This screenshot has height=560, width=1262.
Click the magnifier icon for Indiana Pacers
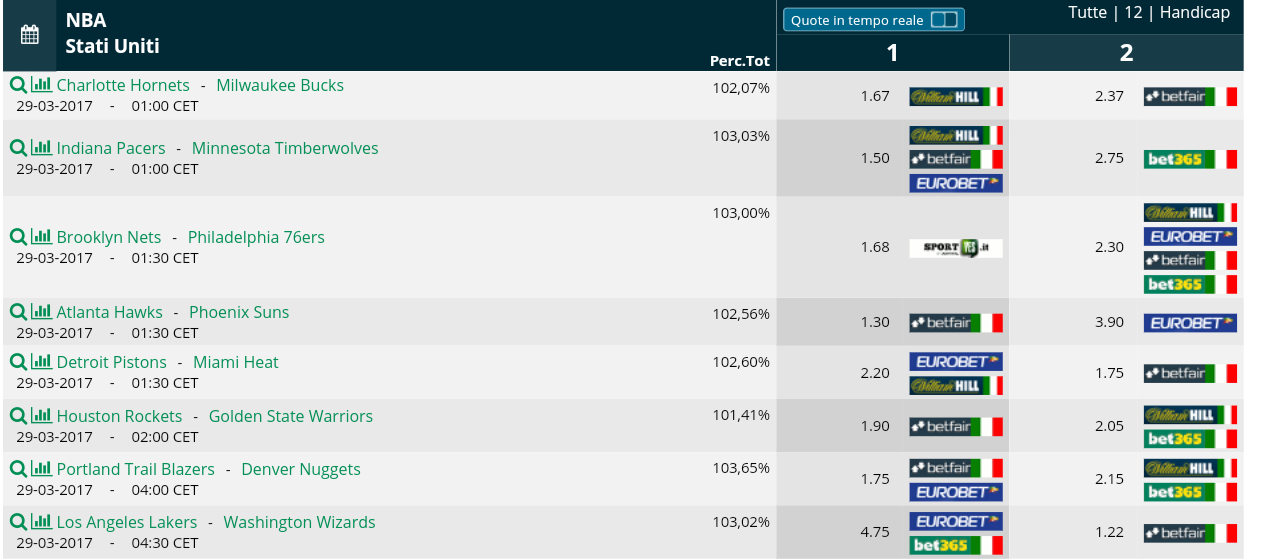click(x=18, y=148)
